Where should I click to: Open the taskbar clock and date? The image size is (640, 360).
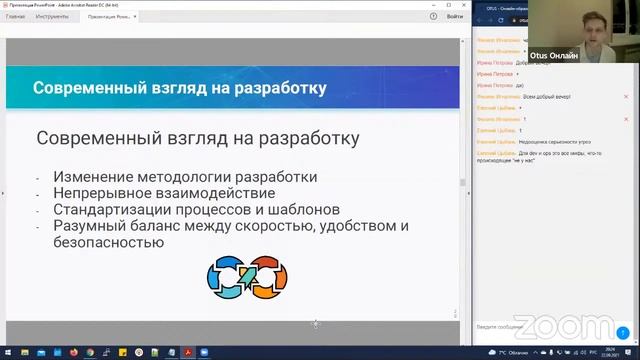[610, 352]
